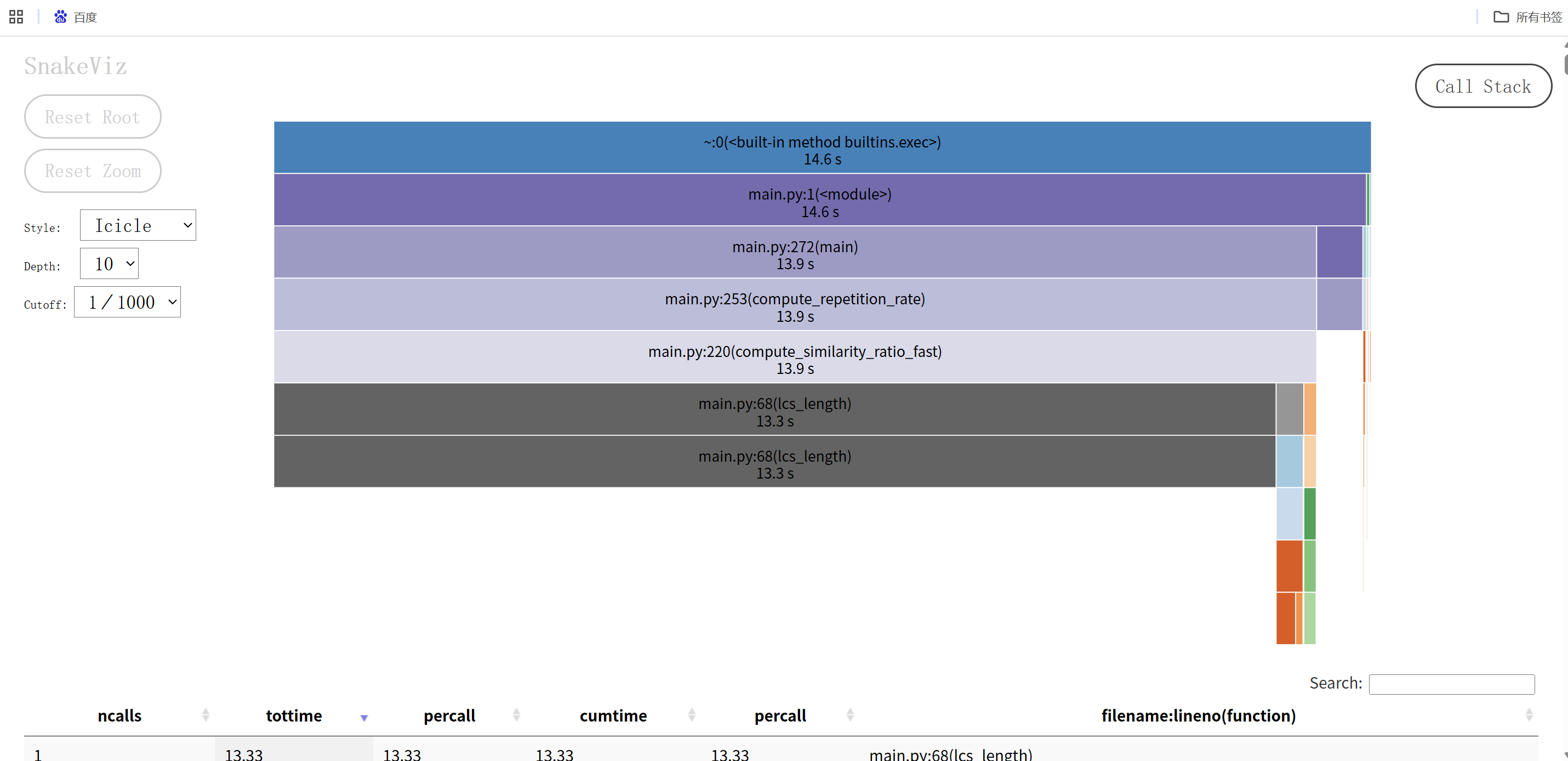Click in the Search input field
Image resolution: width=1568 pixels, height=761 pixels.
(1451, 684)
